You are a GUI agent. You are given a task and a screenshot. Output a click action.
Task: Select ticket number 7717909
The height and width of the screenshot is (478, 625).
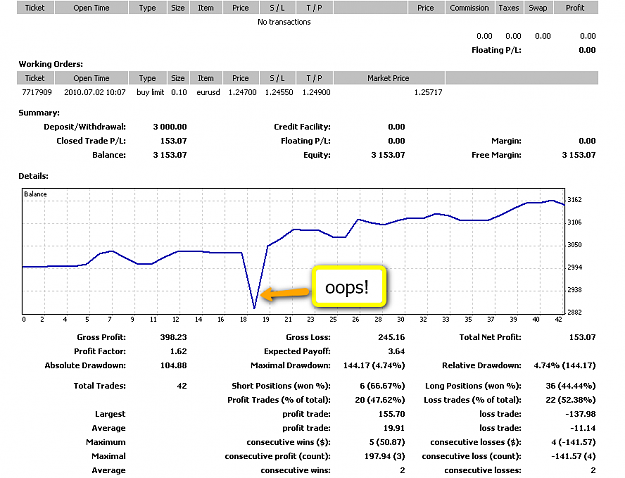point(37,92)
